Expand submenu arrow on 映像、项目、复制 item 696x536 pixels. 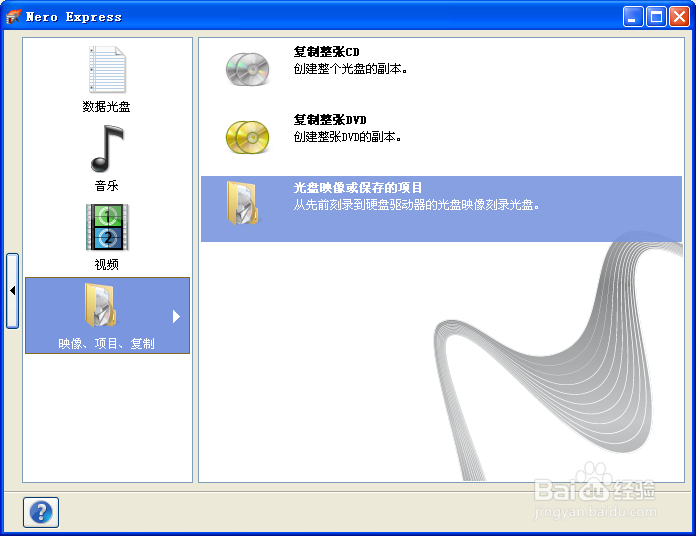(176, 316)
